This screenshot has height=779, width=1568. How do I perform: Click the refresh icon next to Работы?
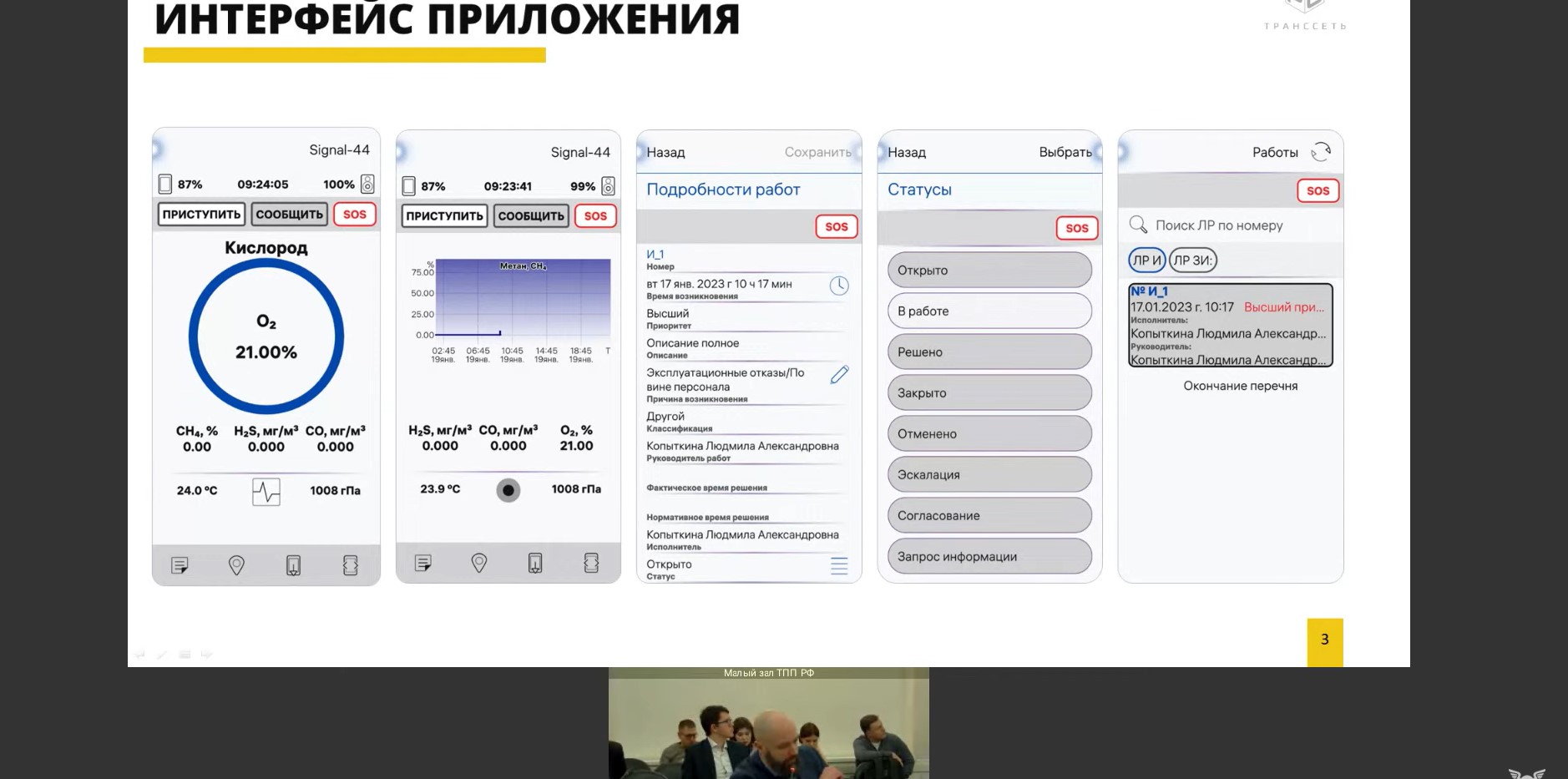(1321, 152)
